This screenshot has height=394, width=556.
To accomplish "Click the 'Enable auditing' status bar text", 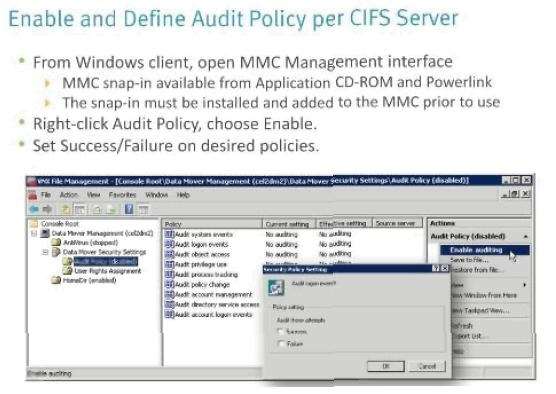I will tap(50, 373).
